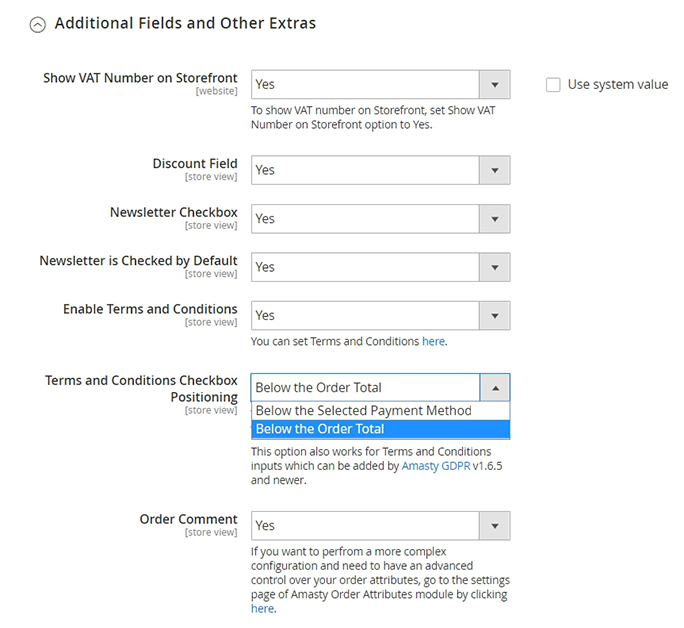Screen dimensions: 684x628
Task: Open the Order Comment dropdown
Action: pos(365,525)
